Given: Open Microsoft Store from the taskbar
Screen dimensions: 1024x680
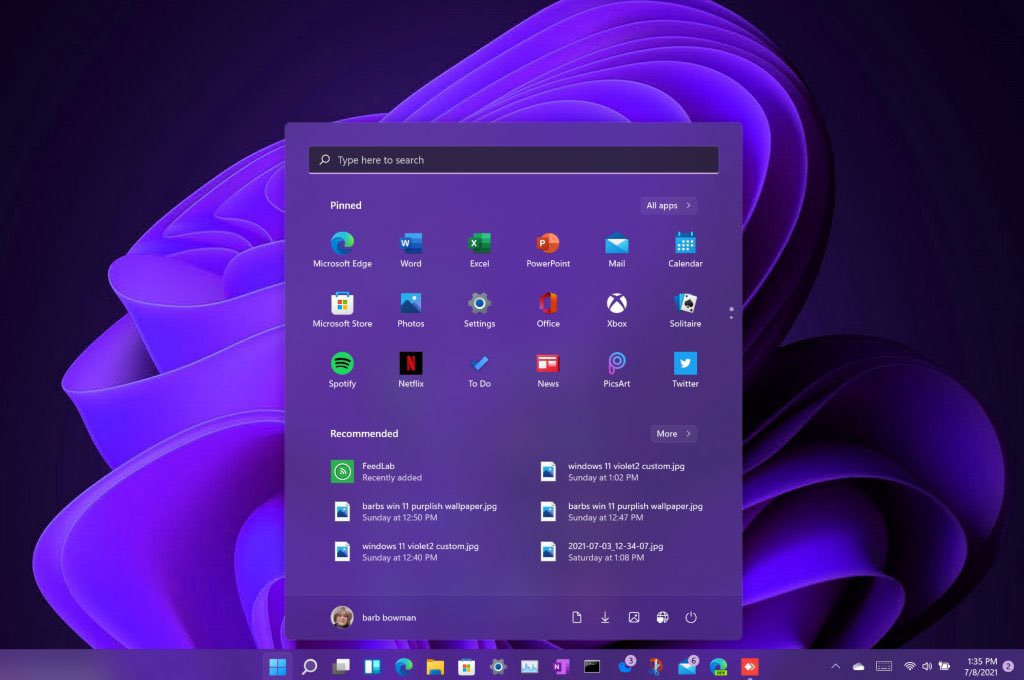Looking at the screenshot, I should pos(466,666).
